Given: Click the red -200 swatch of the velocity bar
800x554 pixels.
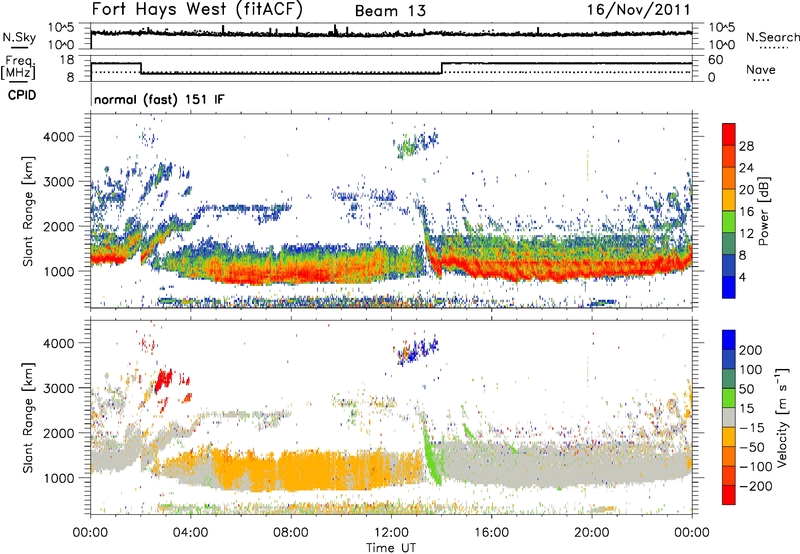Looking at the screenshot, I should pos(729,495).
